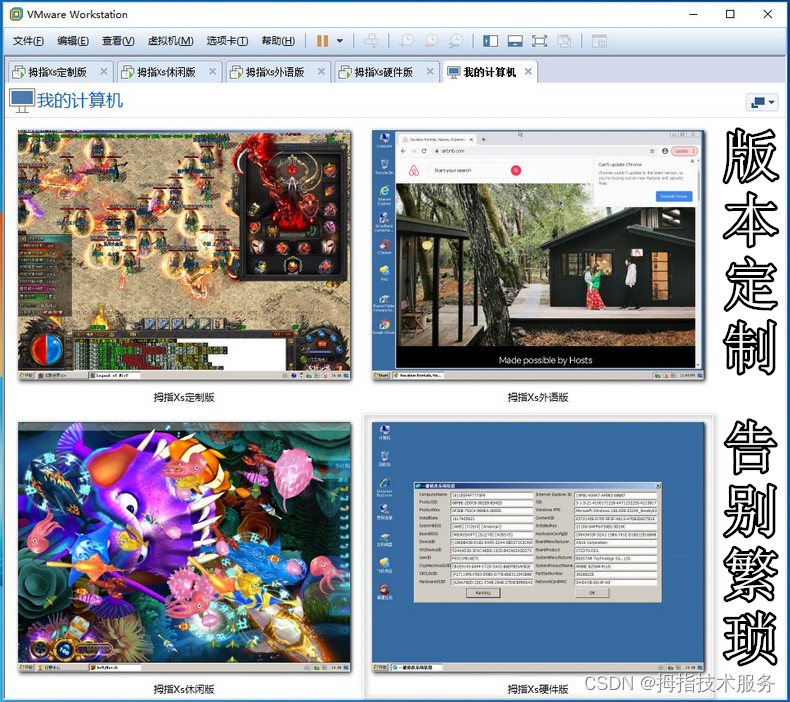The height and width of the screenshot is (702, 790).
Task: Click the unity mode toolbar icon
Action: [x=564, y=41]
